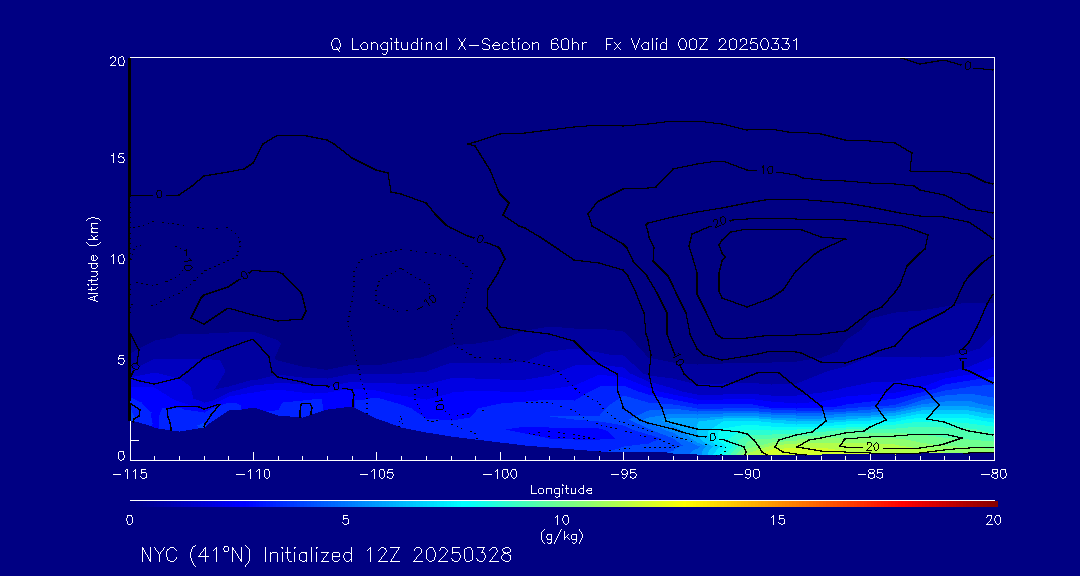The width and height of the screenshot is (1080, 576).
Task: Click the longitude tick label "-105"
Action: pos(376,475)
